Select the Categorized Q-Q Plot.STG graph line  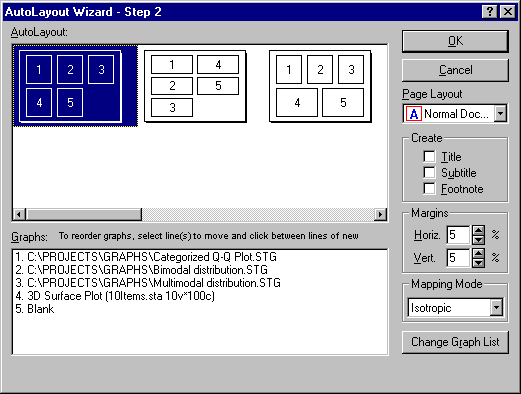pos(146,257)
